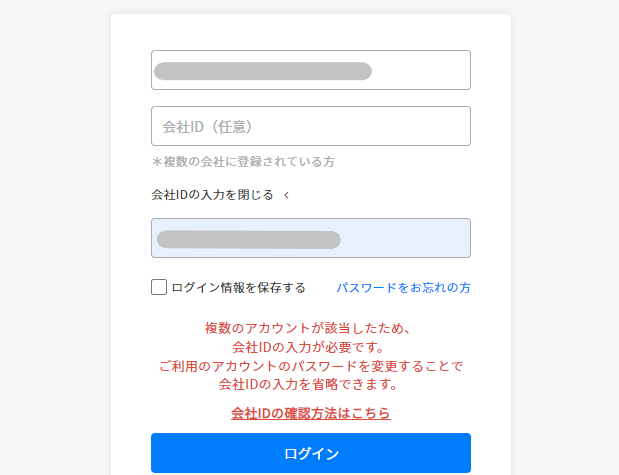619x475 pixels.
Task: Click the 会社IDの入力を閉じる text
Action: [x=212, y=195]
